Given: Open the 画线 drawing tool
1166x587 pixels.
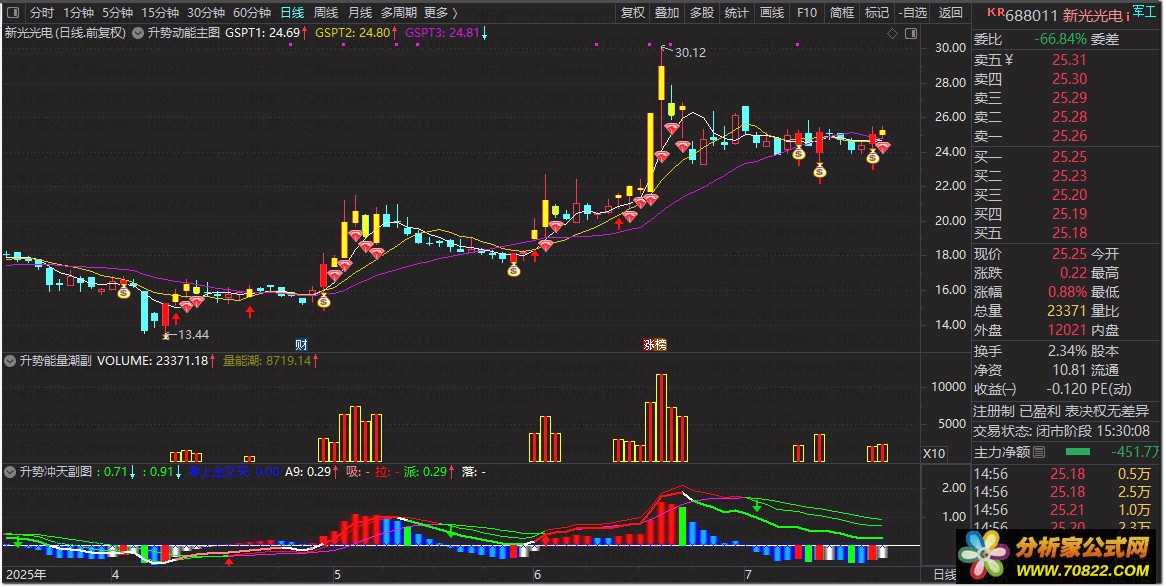Looking at the screenshot, I should [772, 13].
